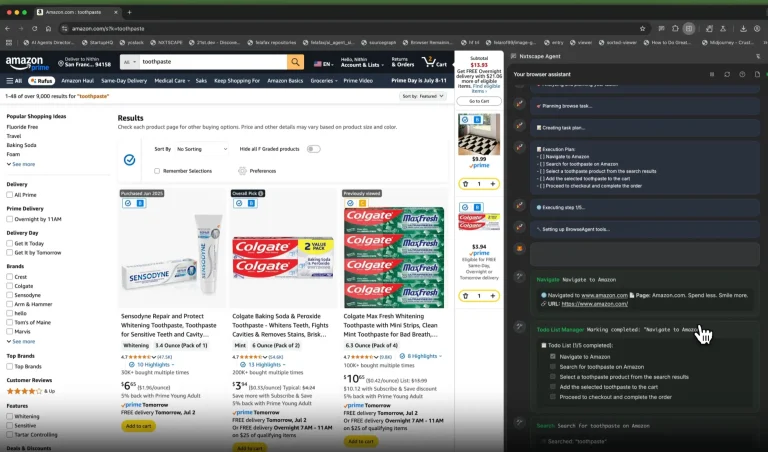Click the toothpaste search input field

pos(213,62)
